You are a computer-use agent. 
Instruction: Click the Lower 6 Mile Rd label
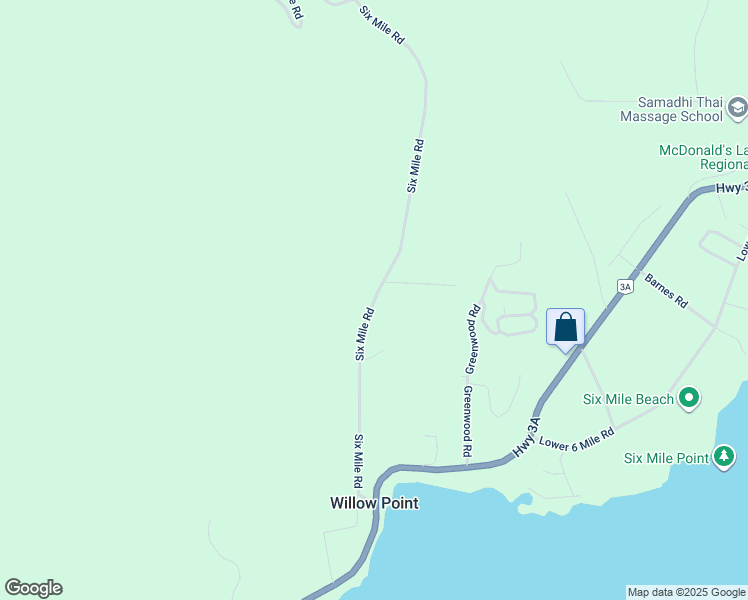(x=576, y=441)
